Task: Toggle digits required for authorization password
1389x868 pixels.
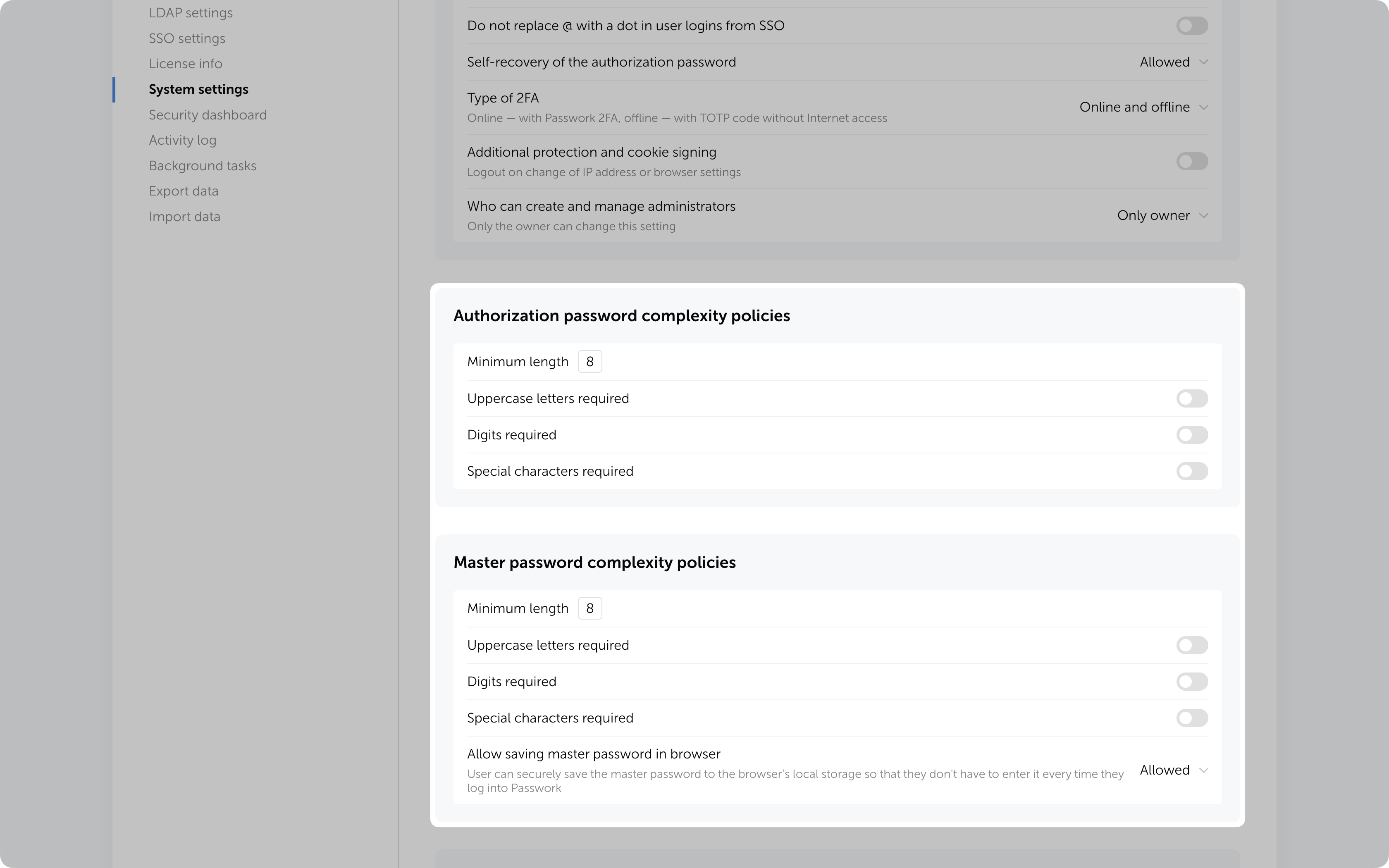Action: [1191, 434]
